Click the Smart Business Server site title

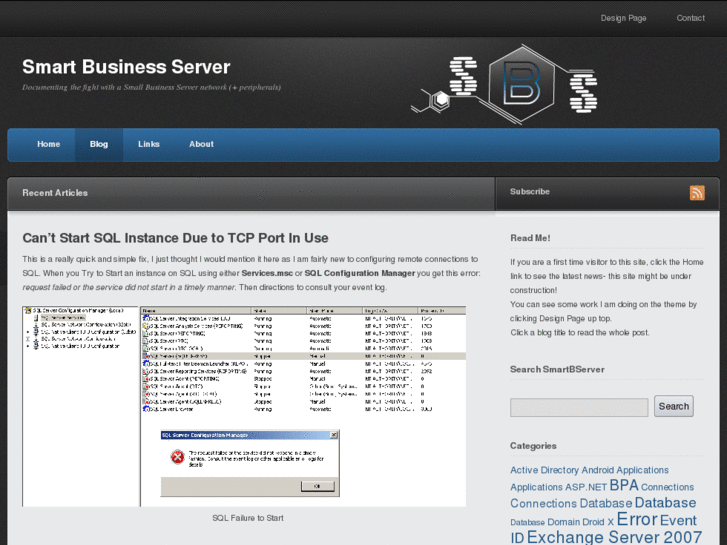126,67
